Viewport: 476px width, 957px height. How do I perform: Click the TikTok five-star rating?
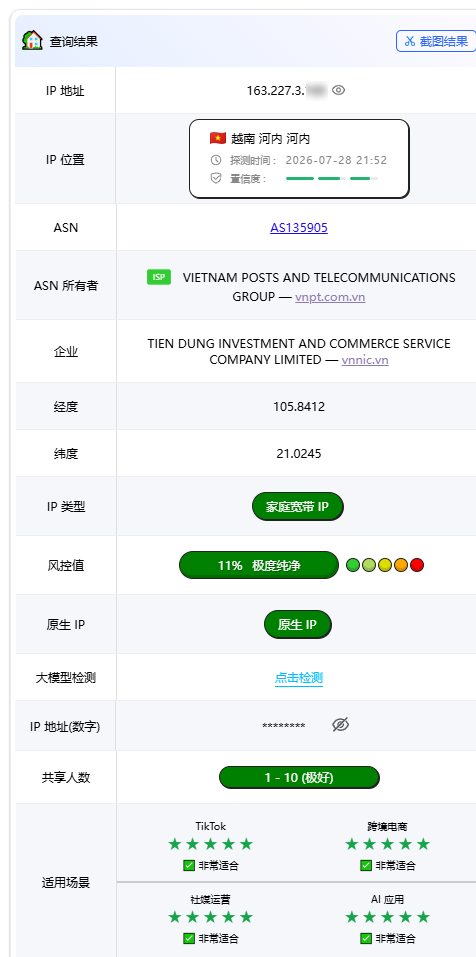click(x=211, y=844)
